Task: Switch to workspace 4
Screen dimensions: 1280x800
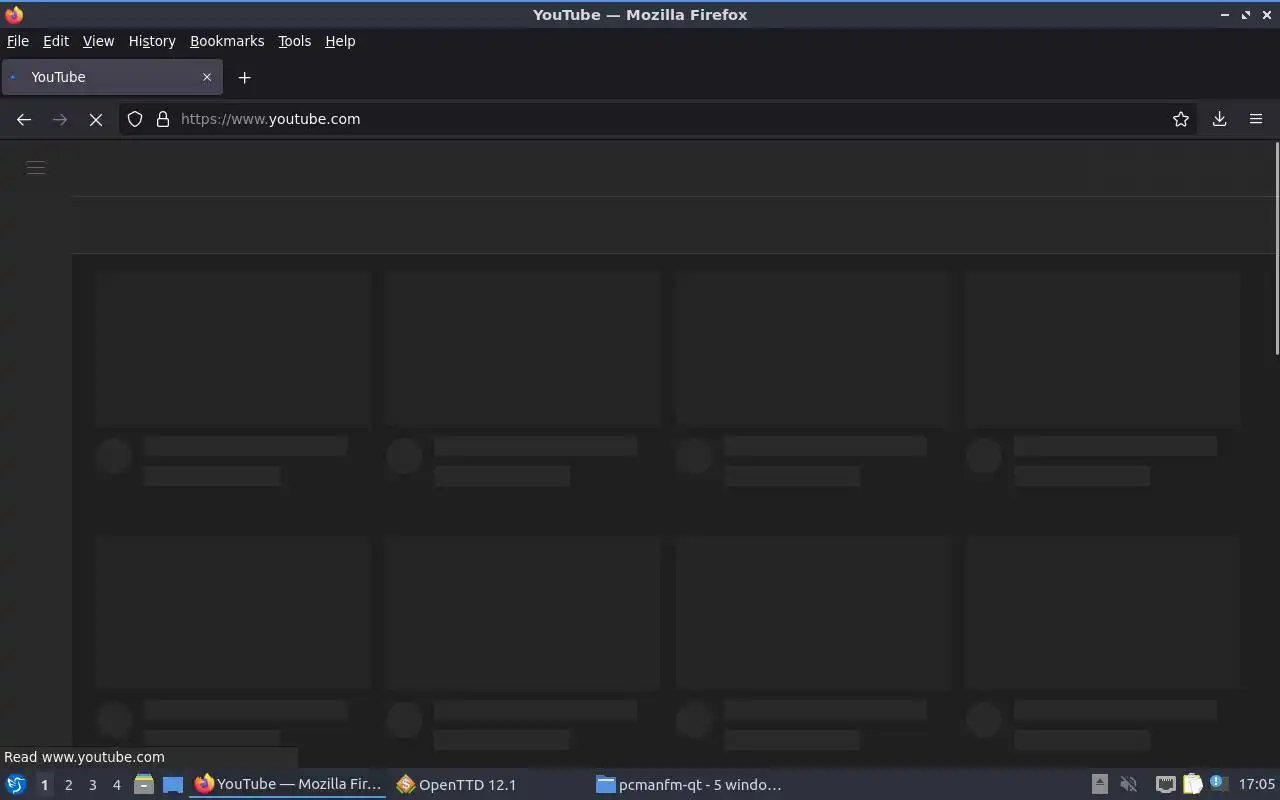Action: tap(116, 785)
